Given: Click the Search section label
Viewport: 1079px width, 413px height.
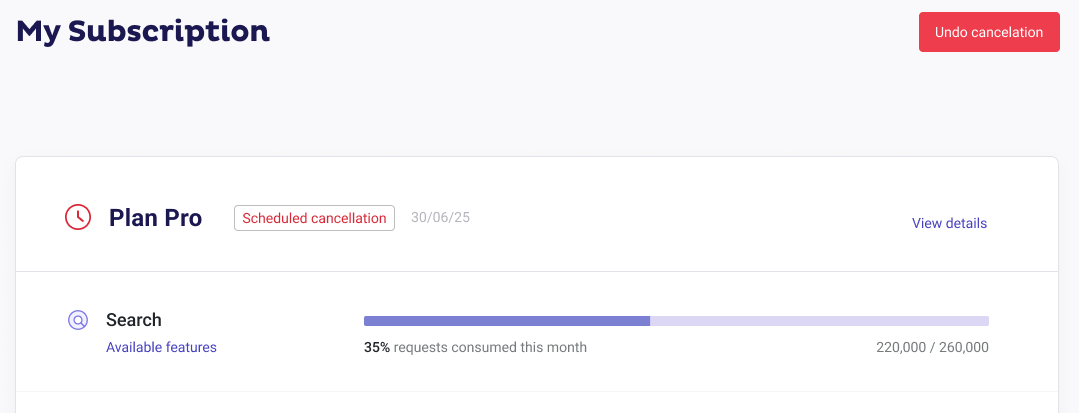Looking at the screenshot, I should tap(133, 320).
